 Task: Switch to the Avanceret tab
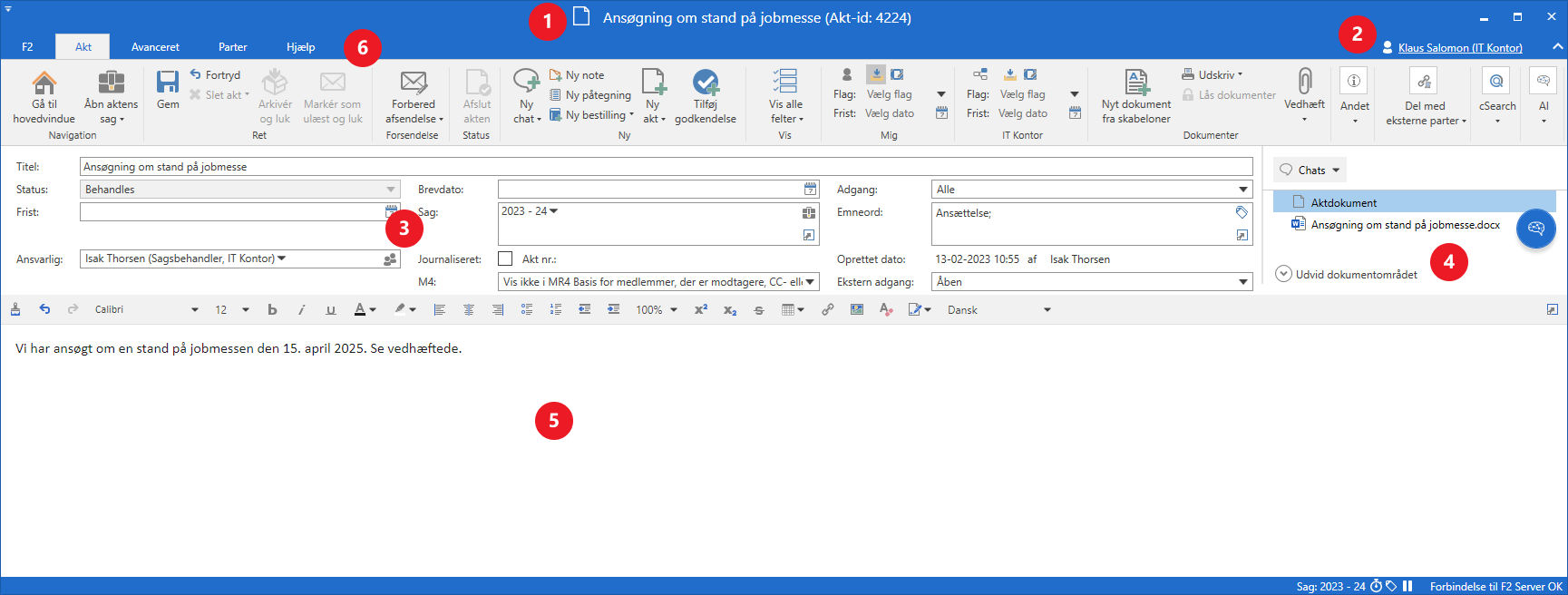(155, 47)
